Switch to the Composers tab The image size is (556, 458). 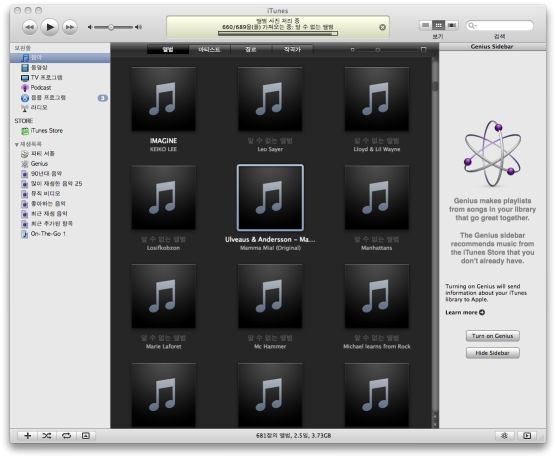pos(292,50)
